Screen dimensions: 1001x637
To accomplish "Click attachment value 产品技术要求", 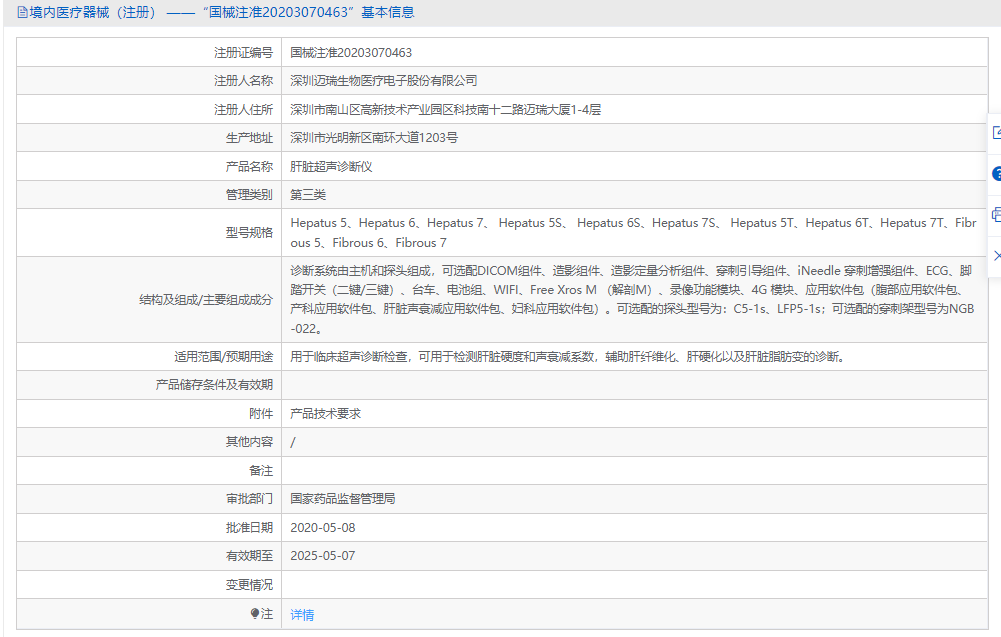I will click(x=325, y=414).
